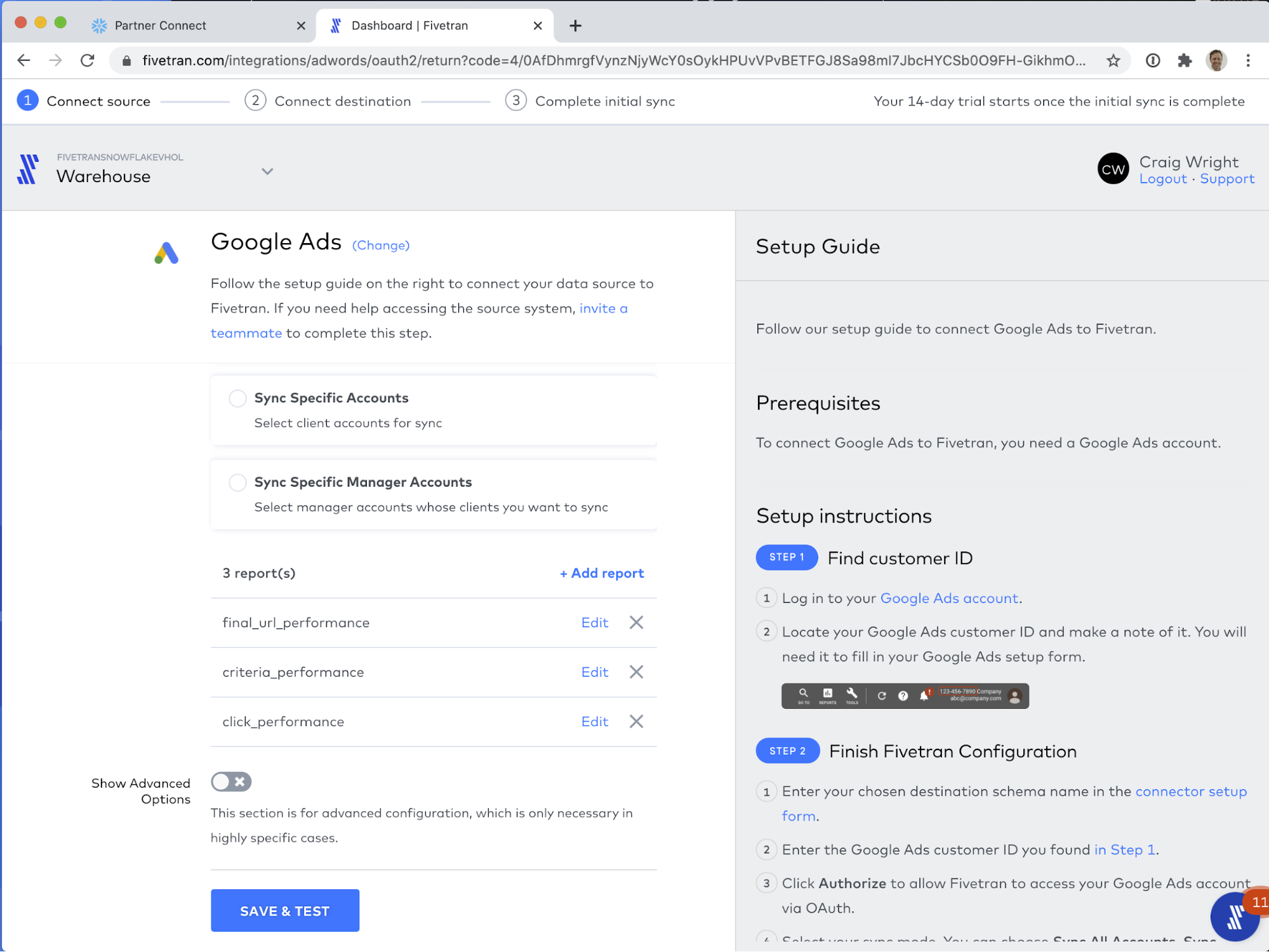Viewport: 1269px width, 952px height.
Task: Enable Show Advanced Options toggle
Action: (231, 782)
